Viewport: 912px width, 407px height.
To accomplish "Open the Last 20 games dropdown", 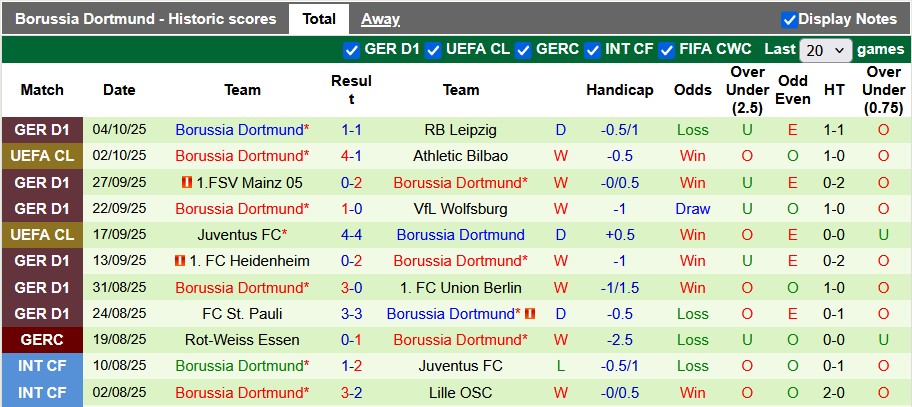I will coord(825,50).
